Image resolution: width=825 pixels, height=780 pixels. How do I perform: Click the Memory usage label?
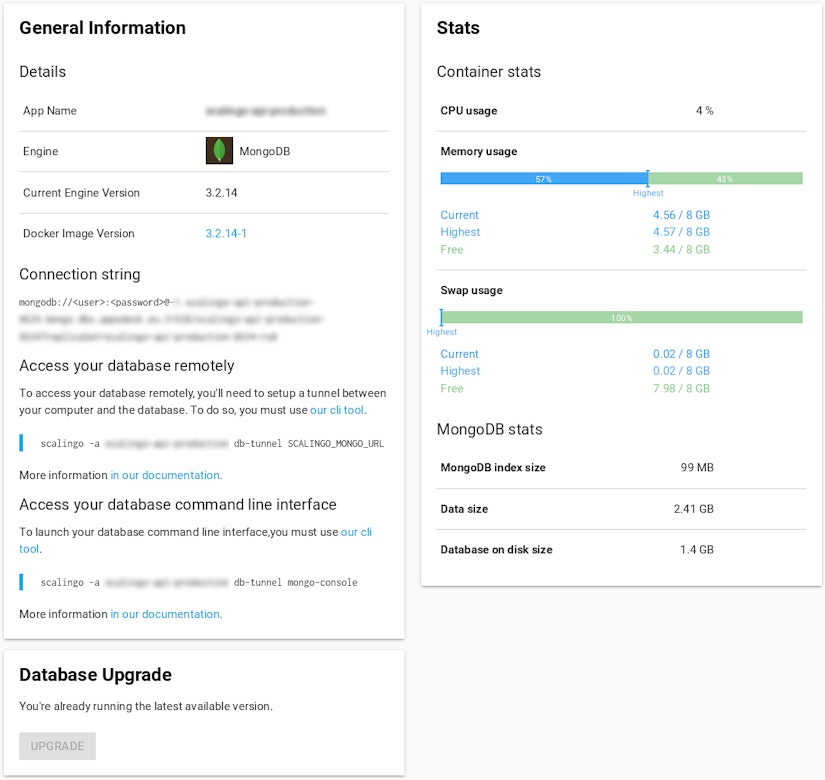[x=479, y=152]
